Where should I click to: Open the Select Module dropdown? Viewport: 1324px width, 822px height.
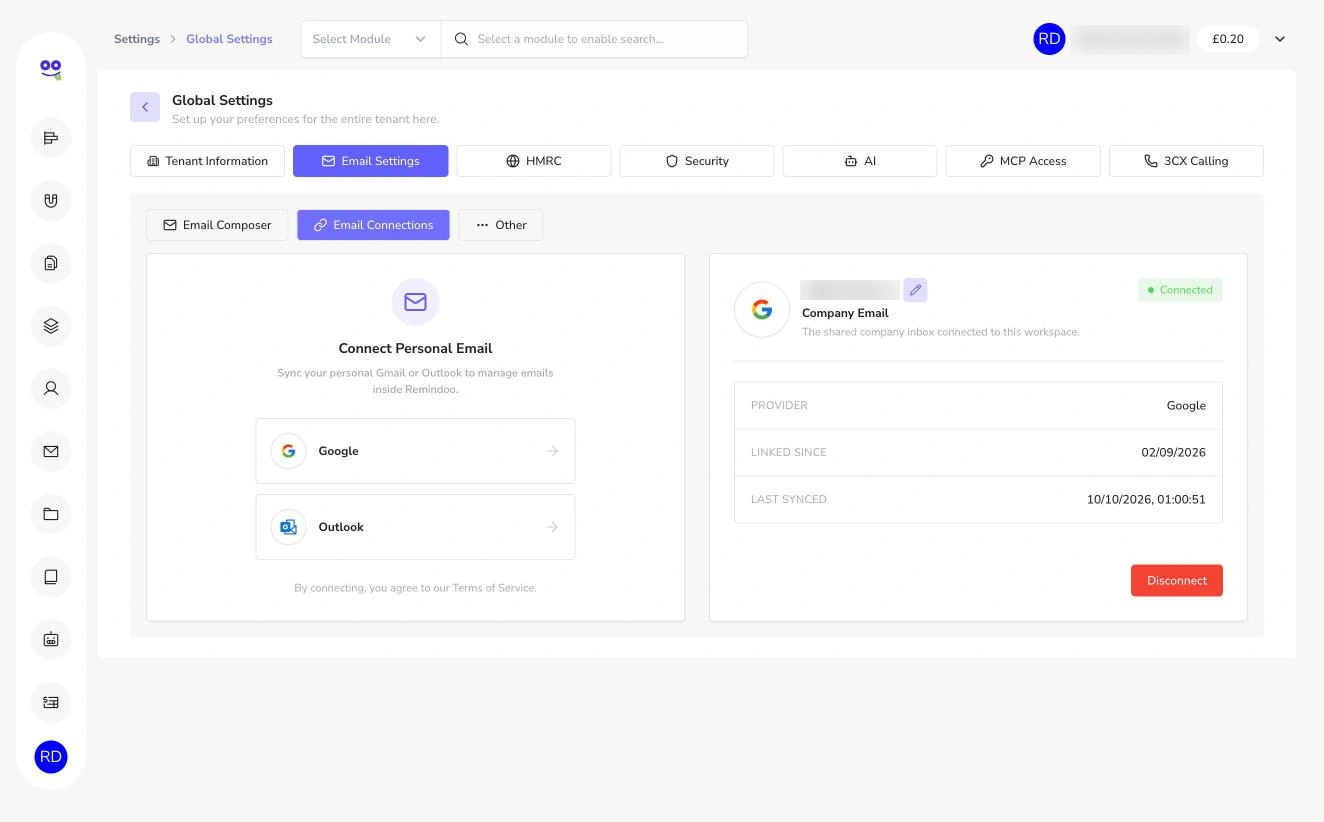[x=370, y=39]
